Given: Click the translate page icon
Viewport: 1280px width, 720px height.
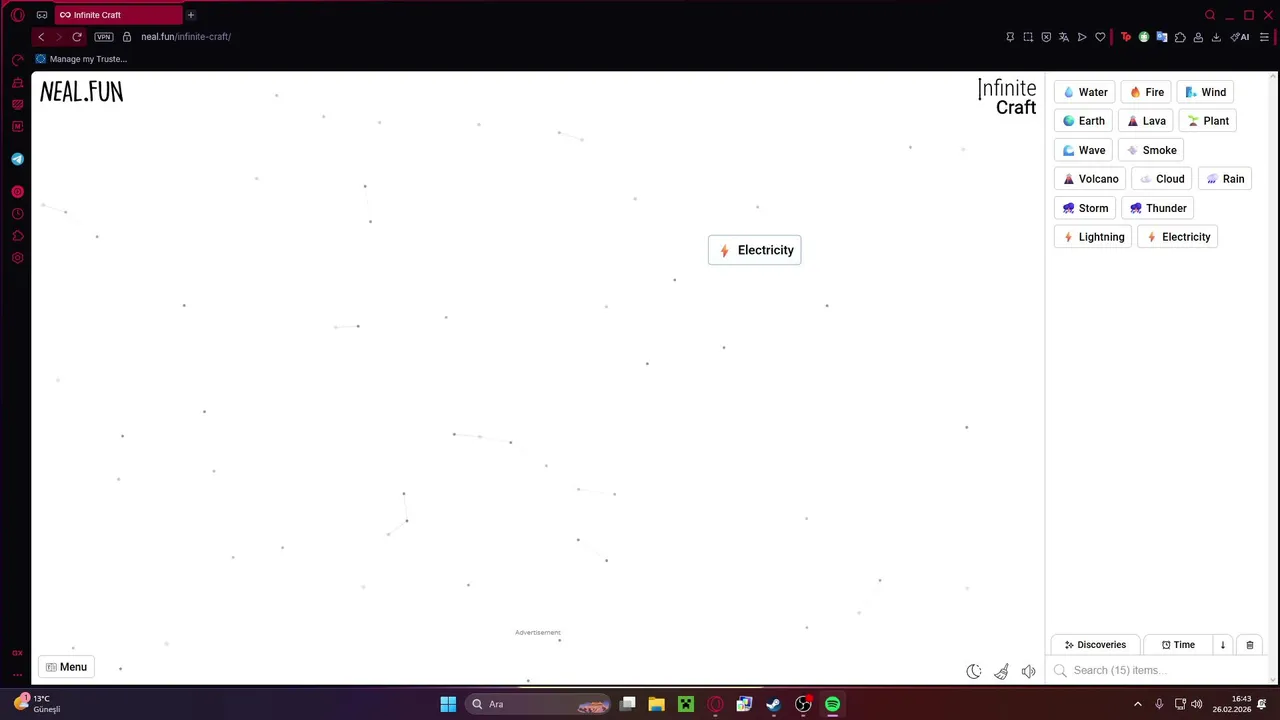Looking at the screenshot, I should 1064,37.
